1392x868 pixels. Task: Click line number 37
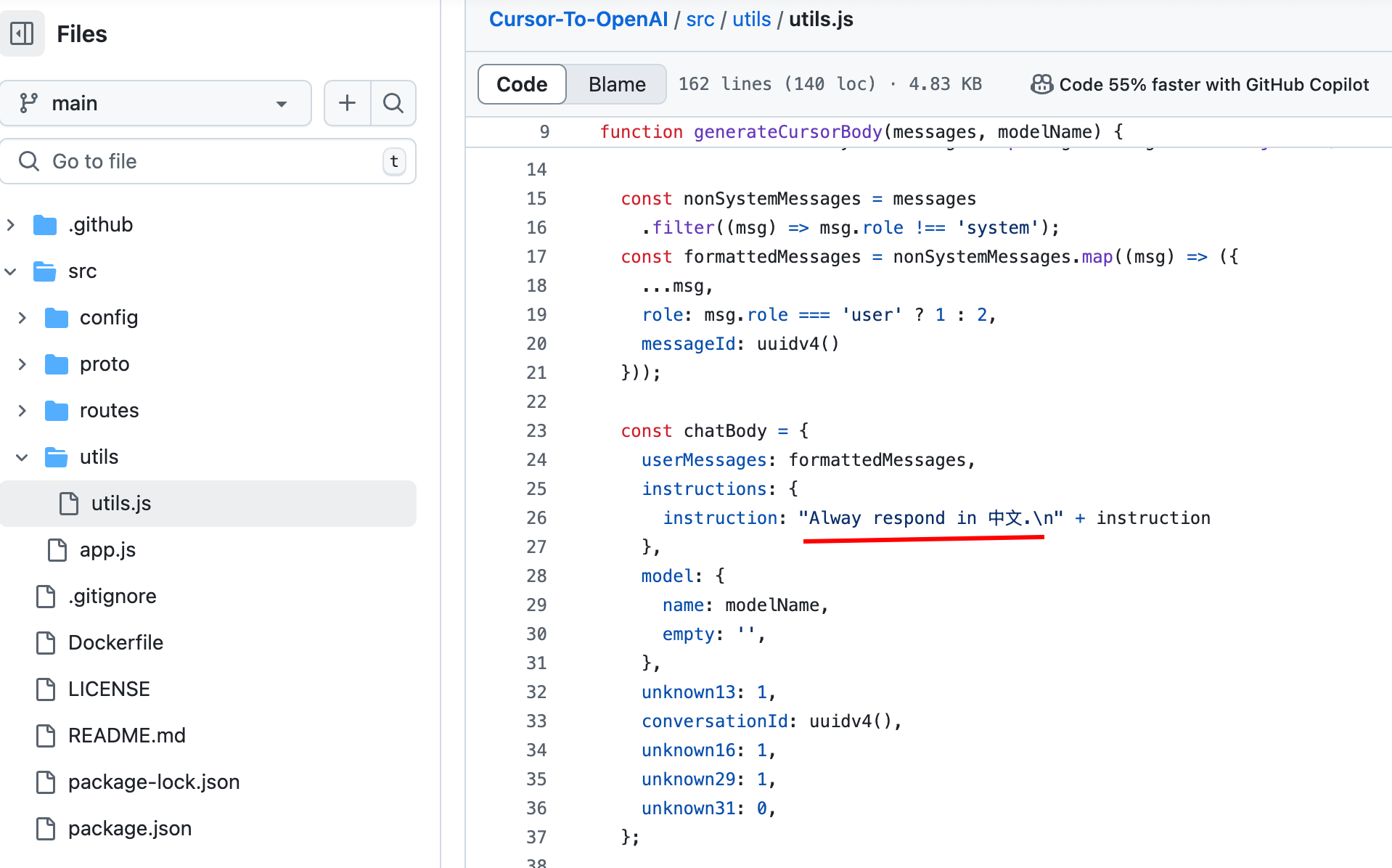coord(536,838)
